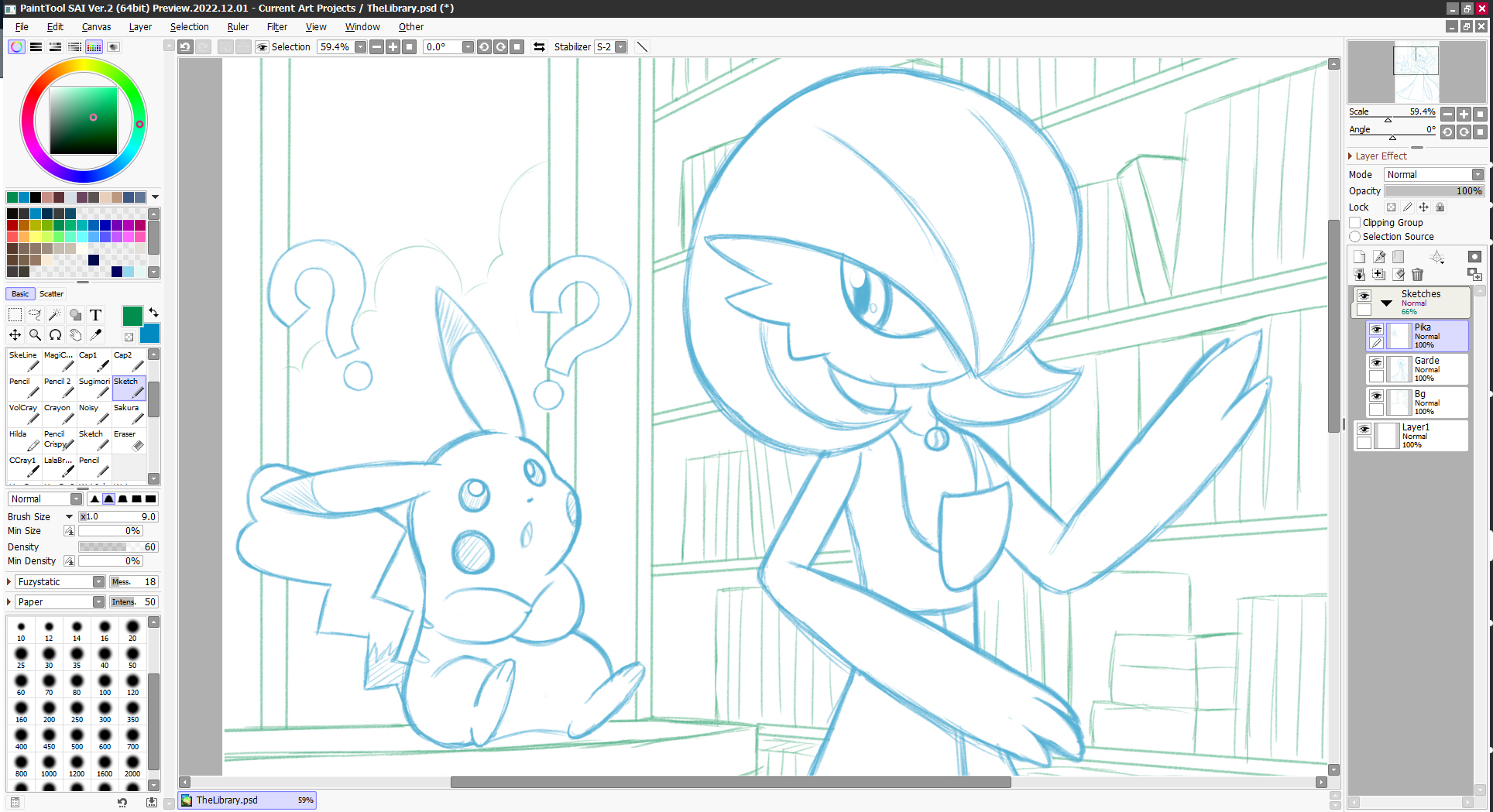Collapse the Sketches layer folder

point(1386,303)
